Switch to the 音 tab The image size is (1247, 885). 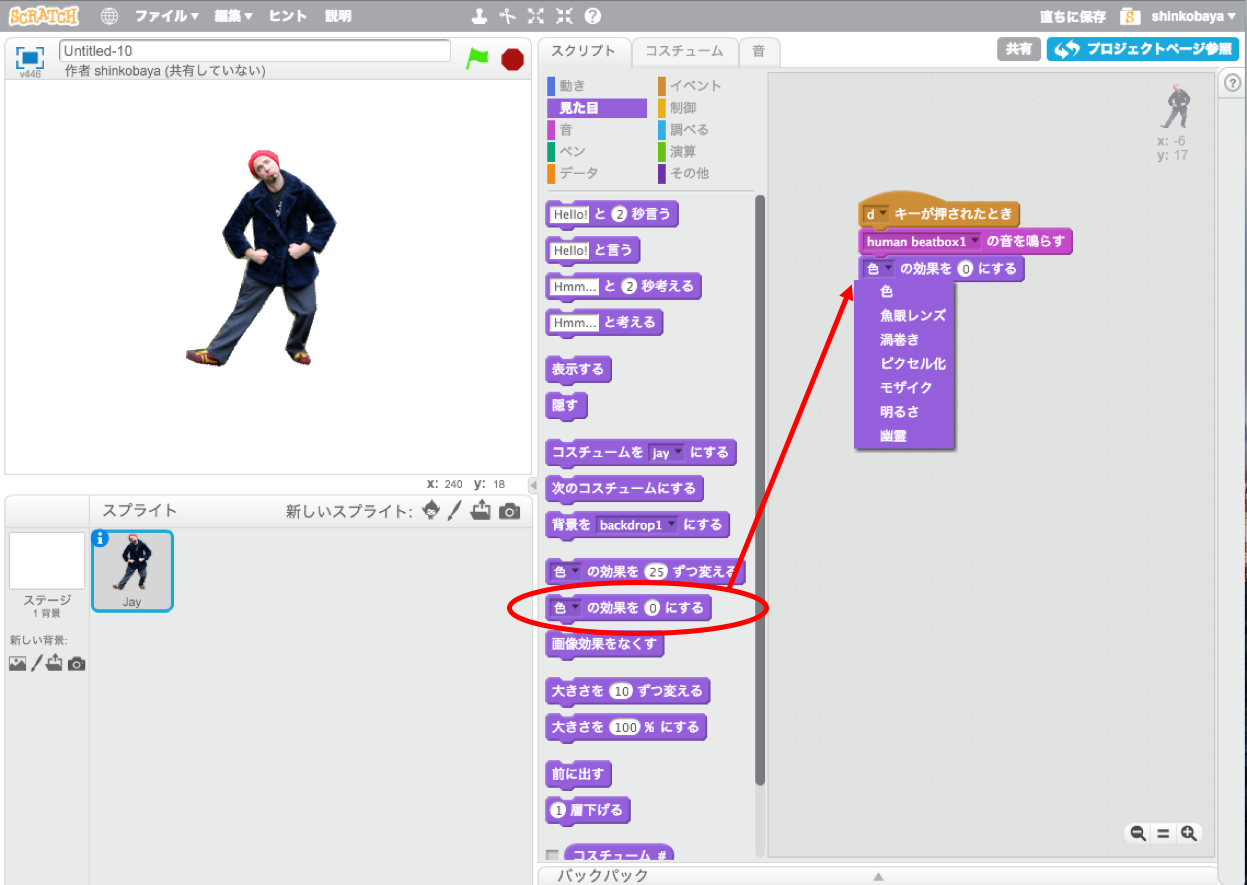pos(759,51)
